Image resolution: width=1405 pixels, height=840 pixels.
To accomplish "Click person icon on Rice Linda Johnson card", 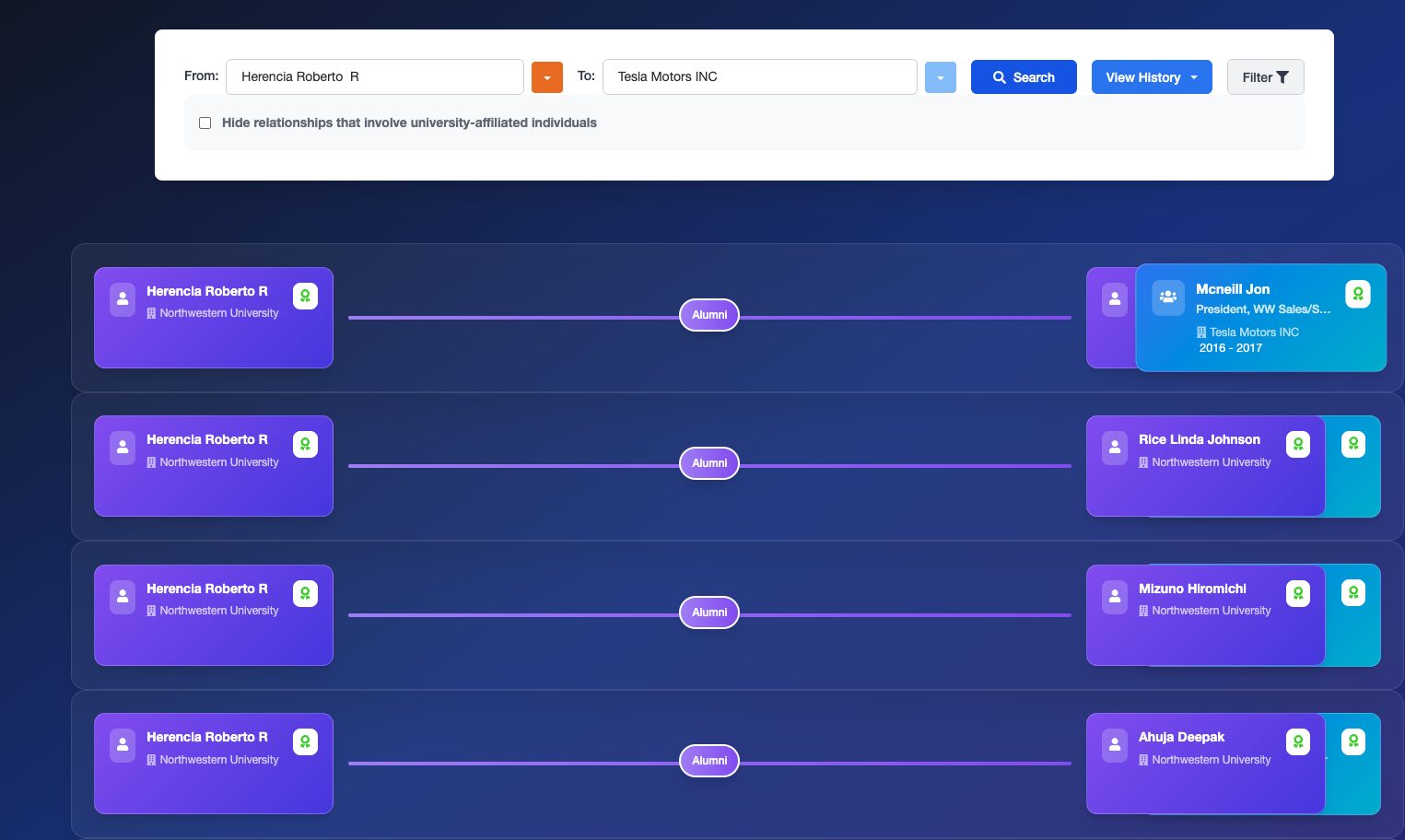I will 1115,448.
